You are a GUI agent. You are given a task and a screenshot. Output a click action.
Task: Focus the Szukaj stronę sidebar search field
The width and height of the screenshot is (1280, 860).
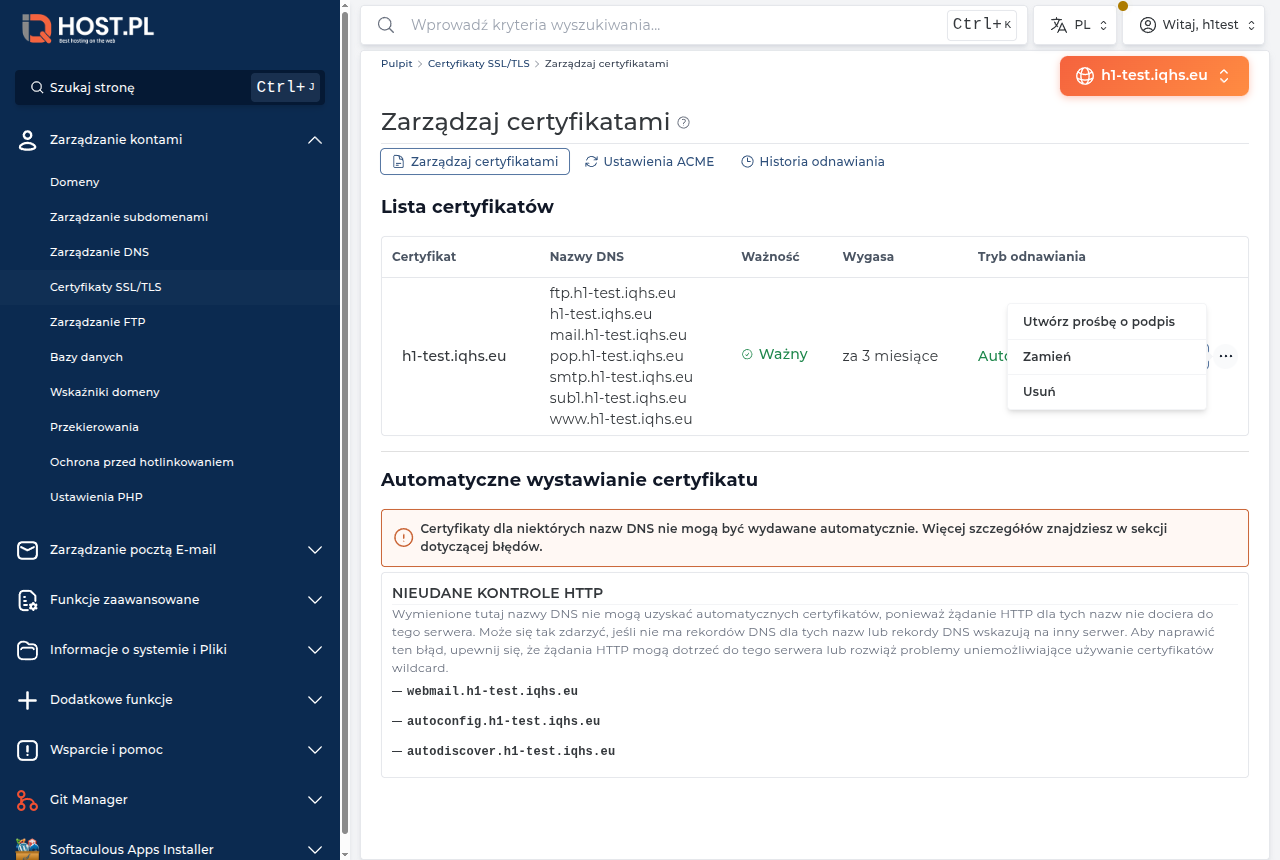coord(170,87)
